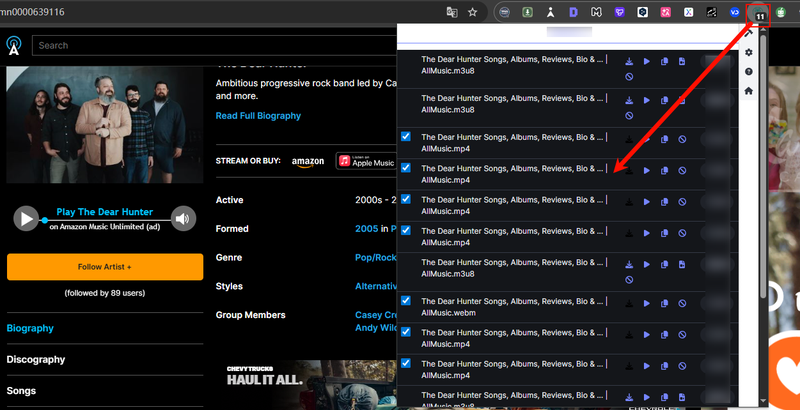
Task: Open the Discography tab
Action: [x=36, y=360]
